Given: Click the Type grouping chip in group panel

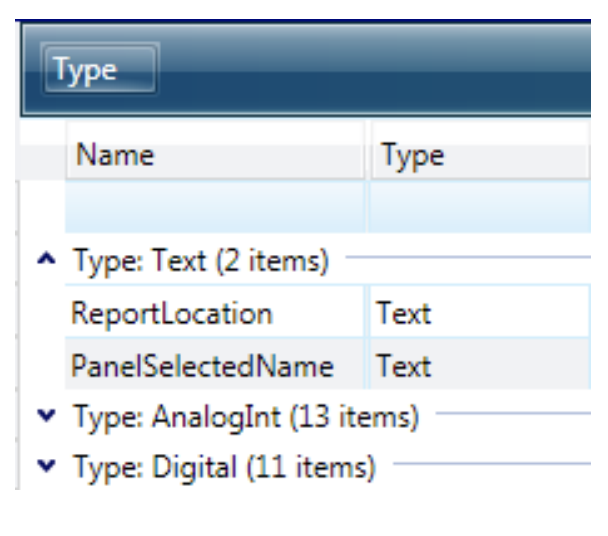Looking at the screenshot, I should (x=98, y=69).
